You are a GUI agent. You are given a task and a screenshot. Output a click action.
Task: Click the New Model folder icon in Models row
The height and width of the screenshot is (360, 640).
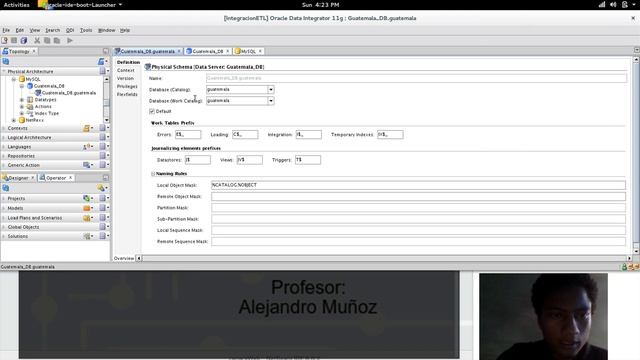[87, 208]
